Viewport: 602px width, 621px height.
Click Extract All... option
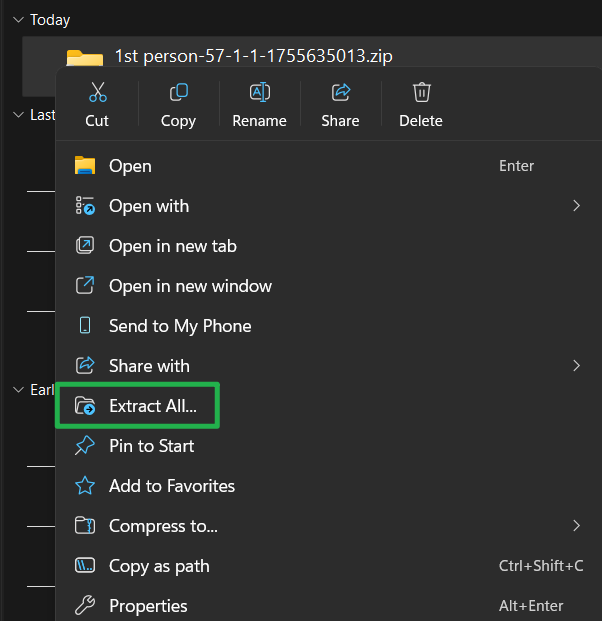(153, 406)
